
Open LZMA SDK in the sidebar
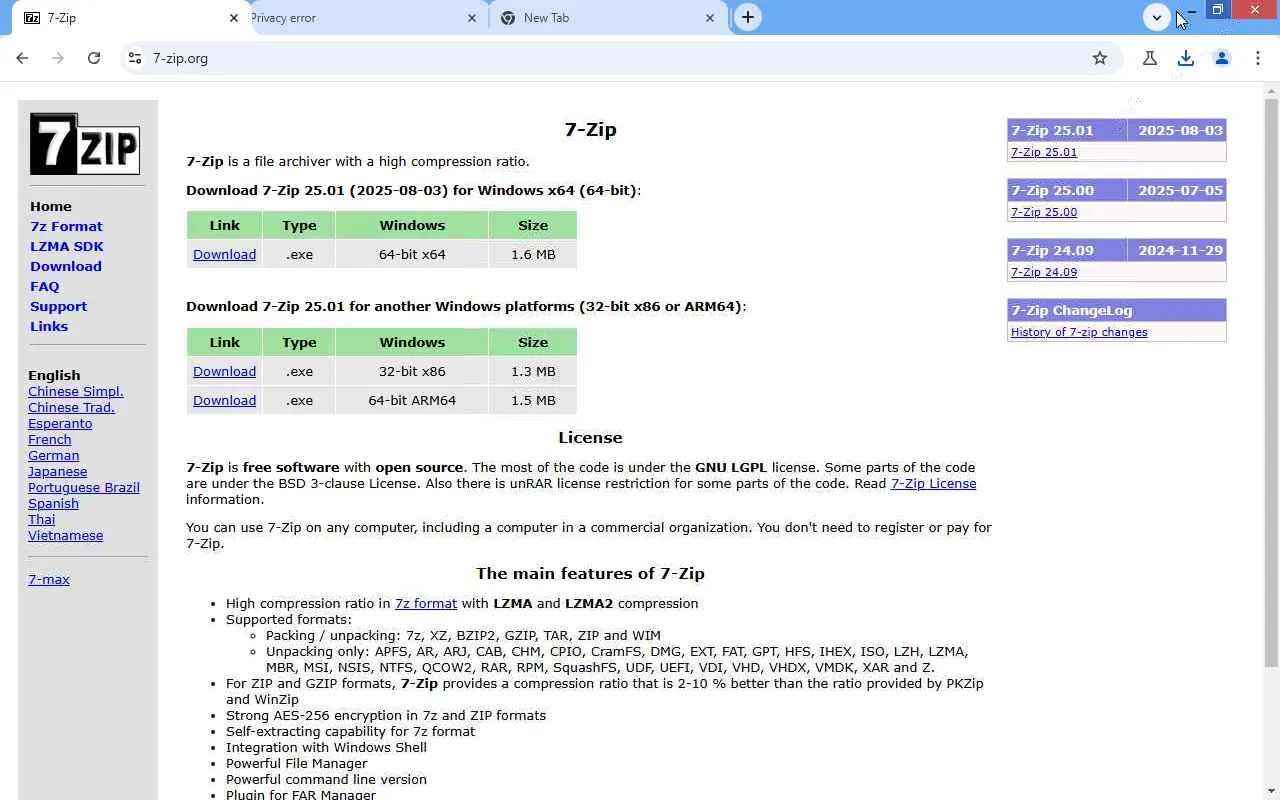[x=67, y=246]
